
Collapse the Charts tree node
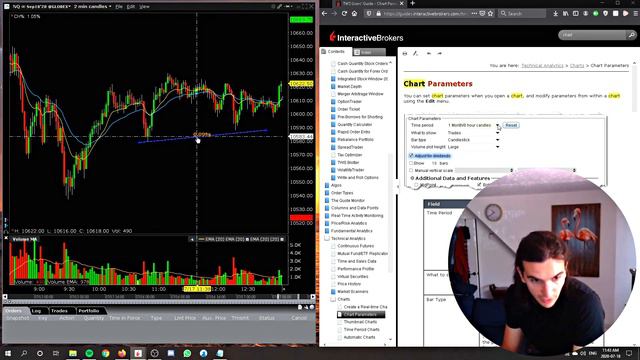333,299
